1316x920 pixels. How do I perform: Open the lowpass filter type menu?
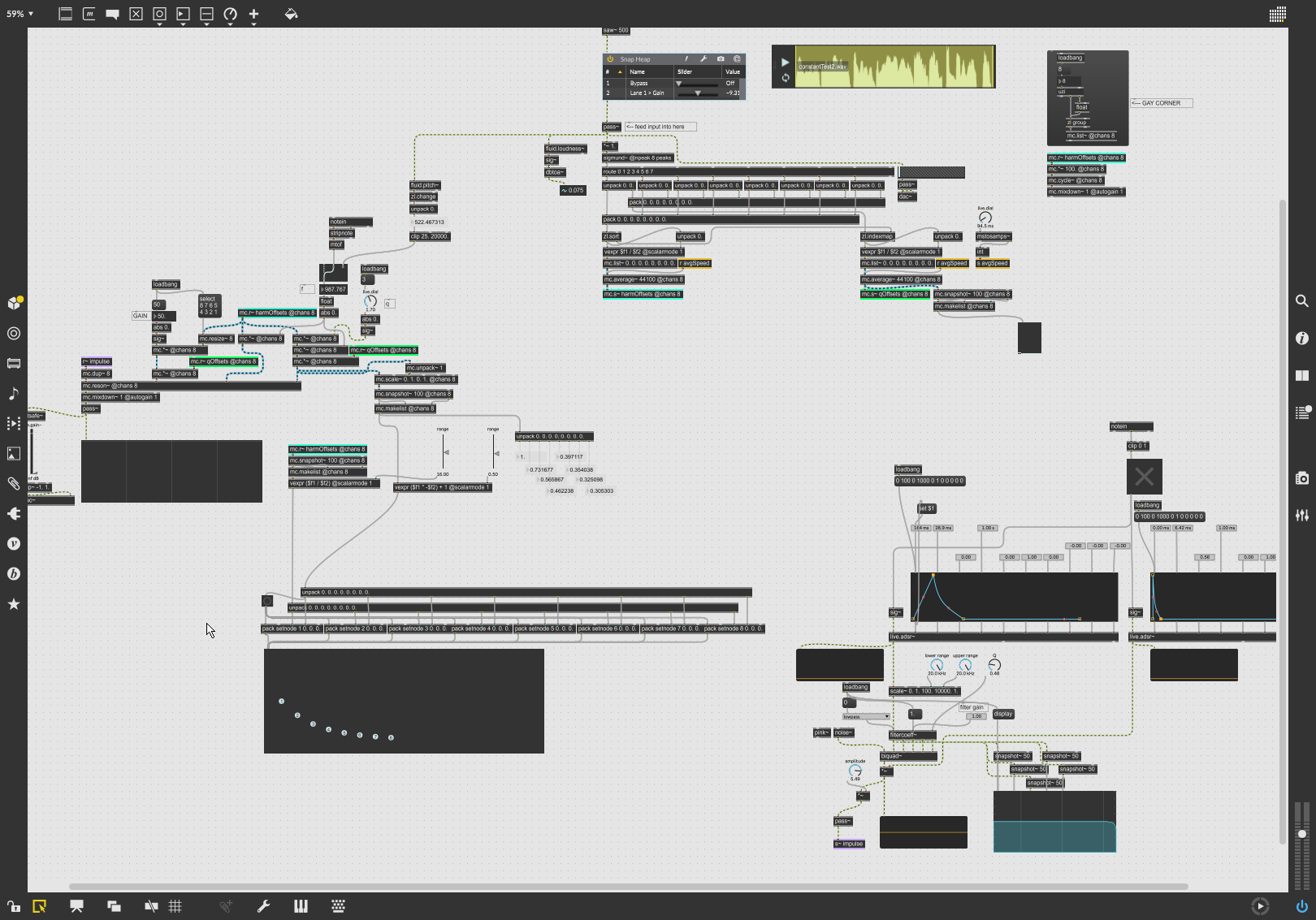(x=866, y=716)
